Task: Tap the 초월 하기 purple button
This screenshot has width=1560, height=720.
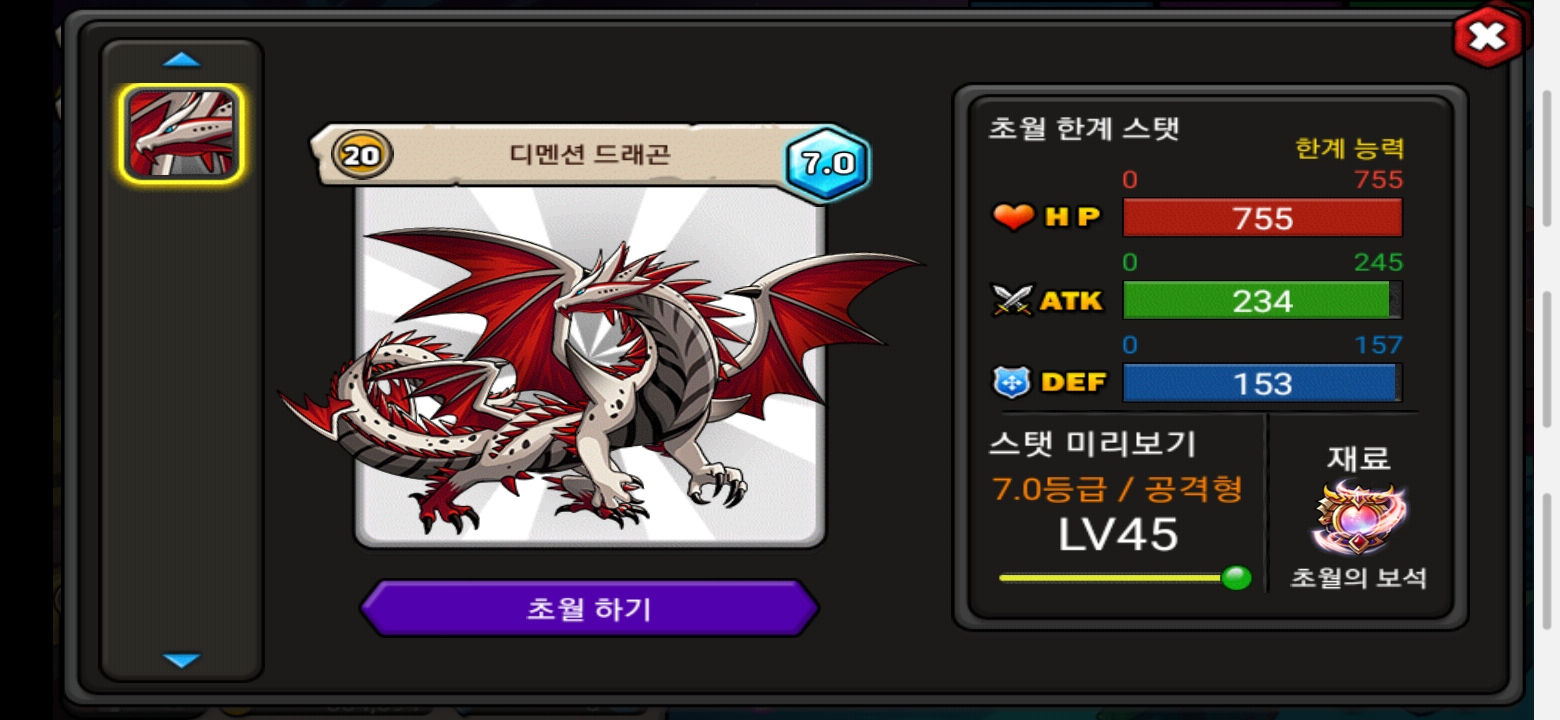Action: click(x=589, y=608)
